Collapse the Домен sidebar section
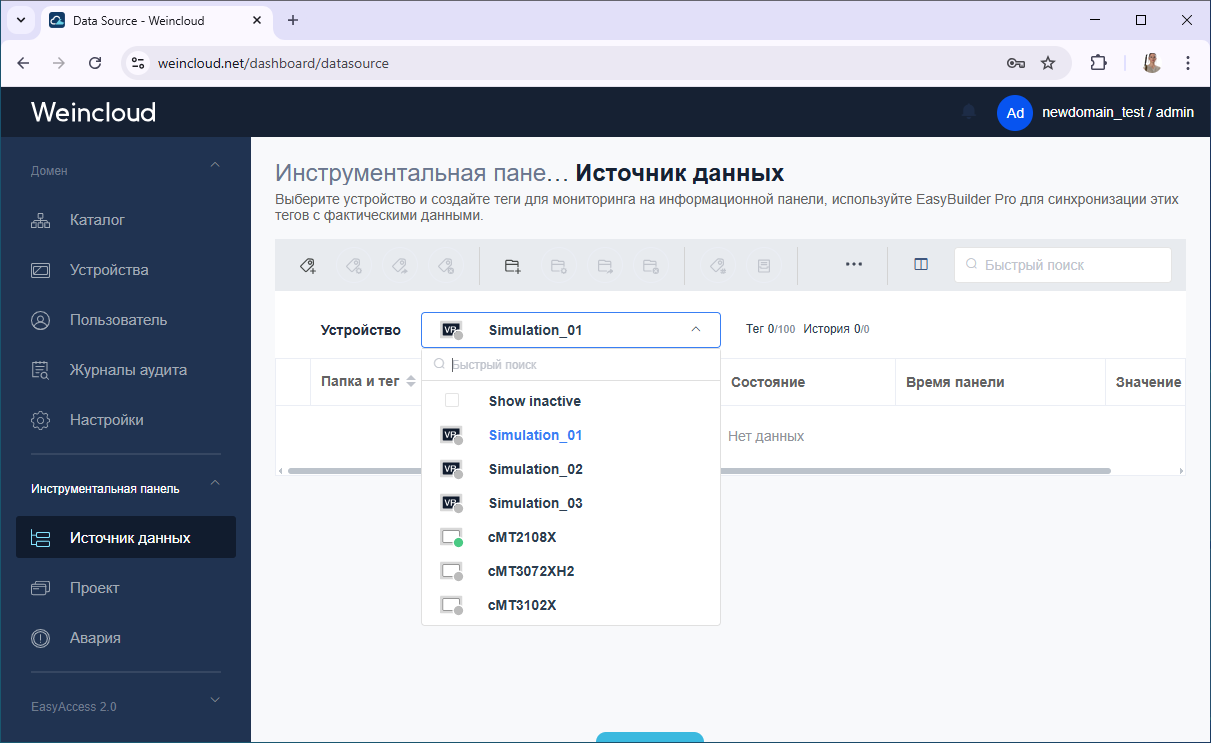This screenshot has height=743, width=1211. coord(214,166)
